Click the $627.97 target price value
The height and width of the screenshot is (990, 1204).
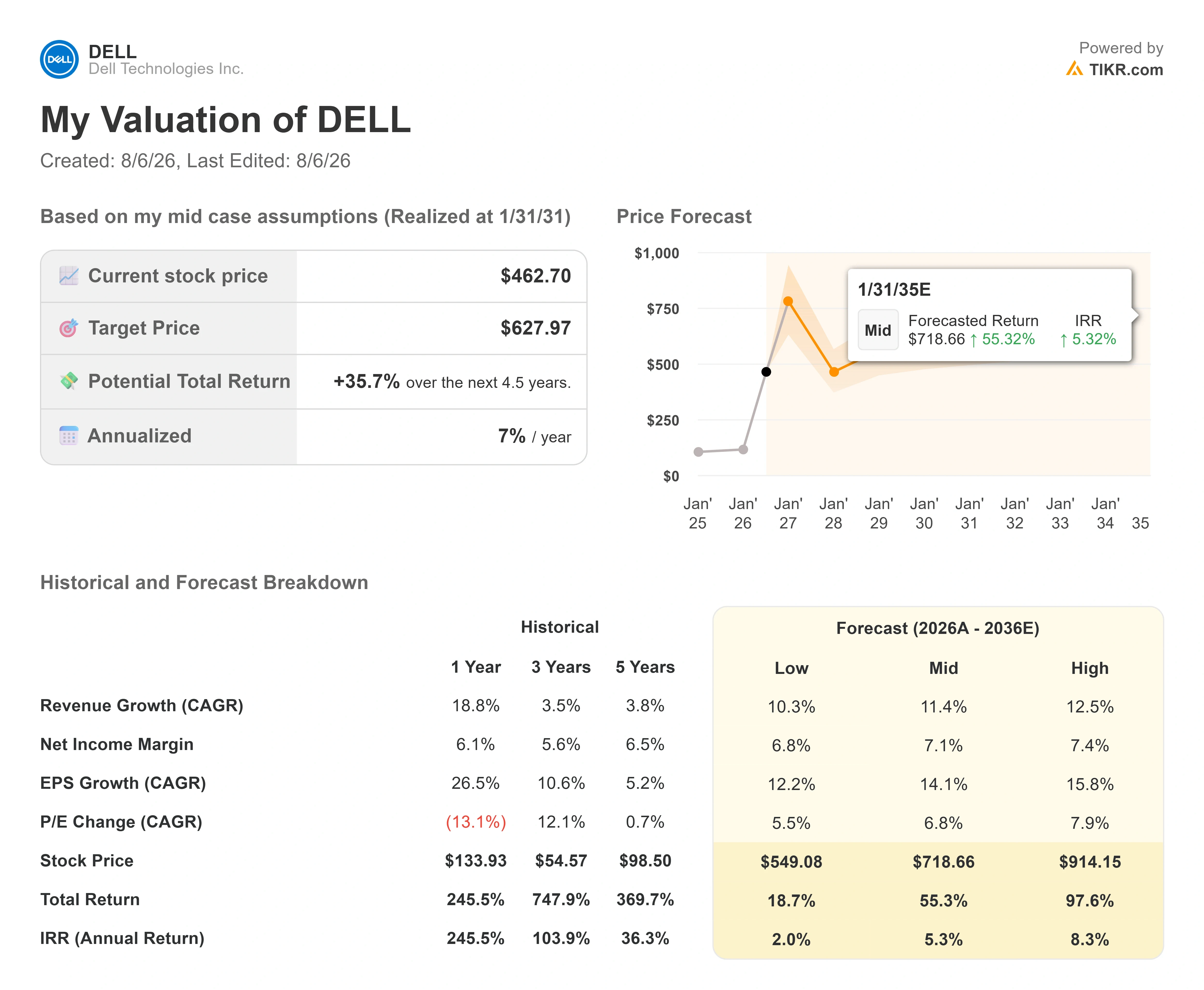click(536, 328)
